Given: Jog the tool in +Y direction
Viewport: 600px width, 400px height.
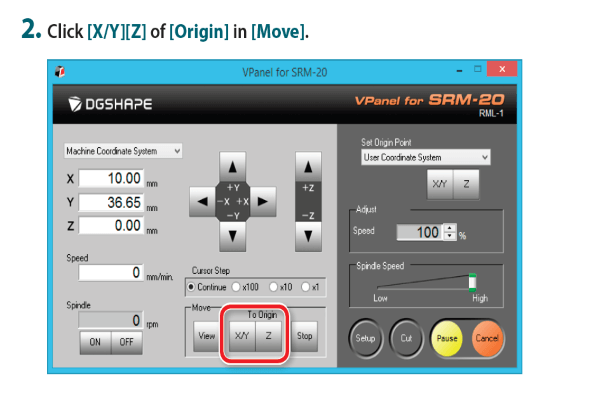Looking at the screenshot, I should tap(232, 167).
